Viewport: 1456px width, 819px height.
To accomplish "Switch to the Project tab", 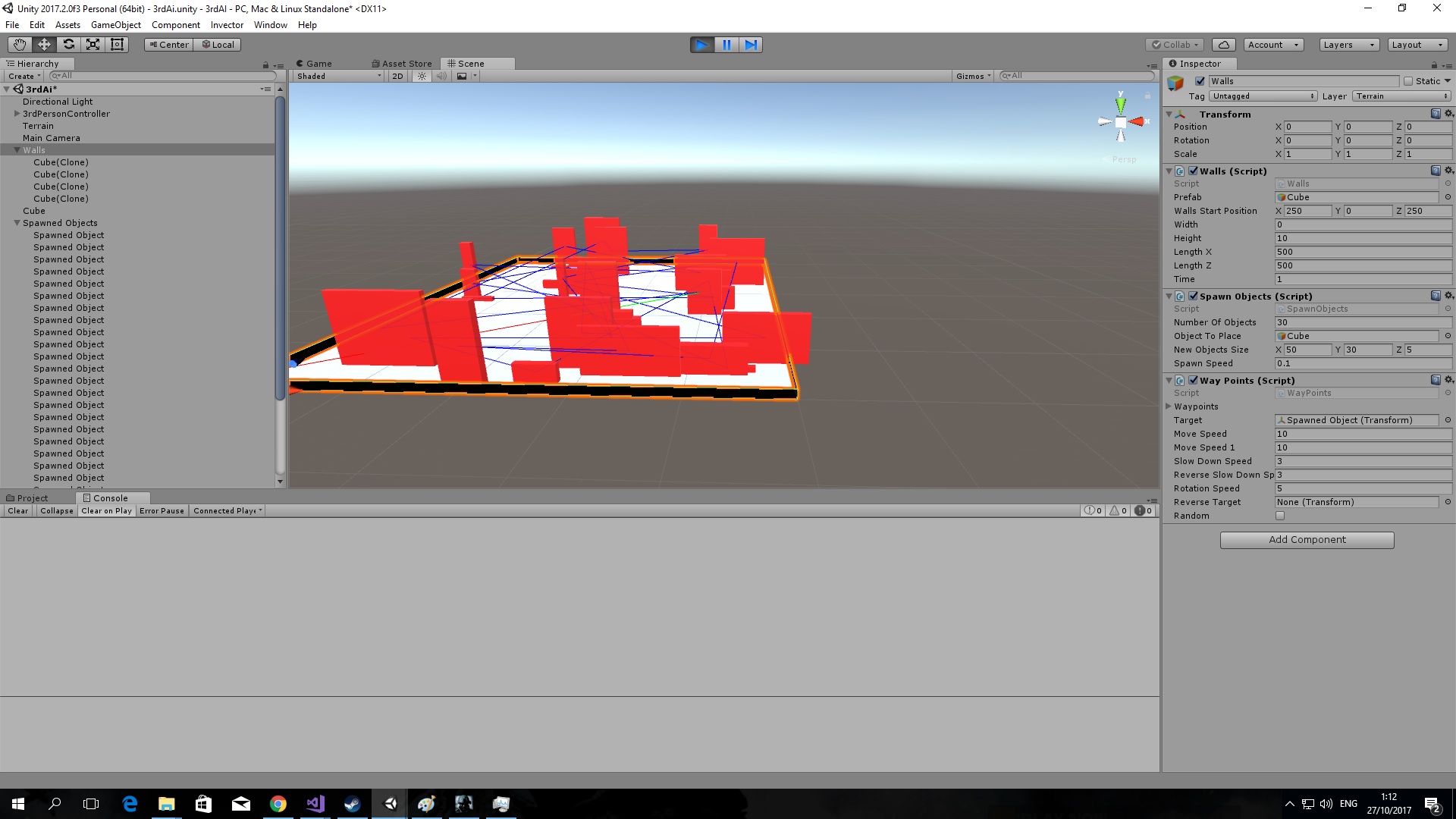I will 27,498.
